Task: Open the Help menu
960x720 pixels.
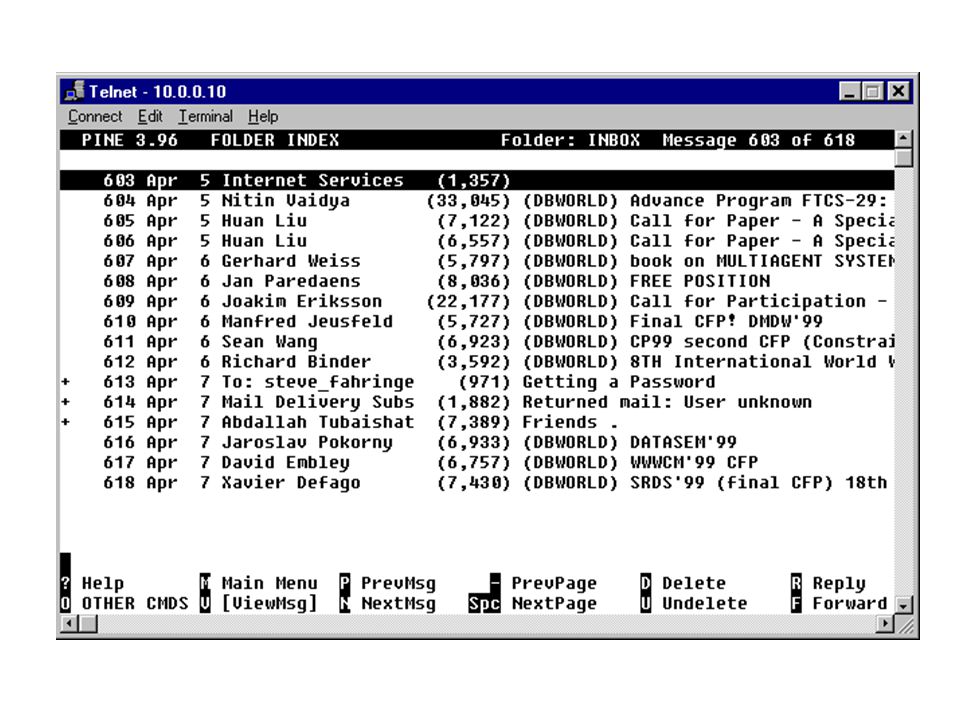Action: coord(263,116)
